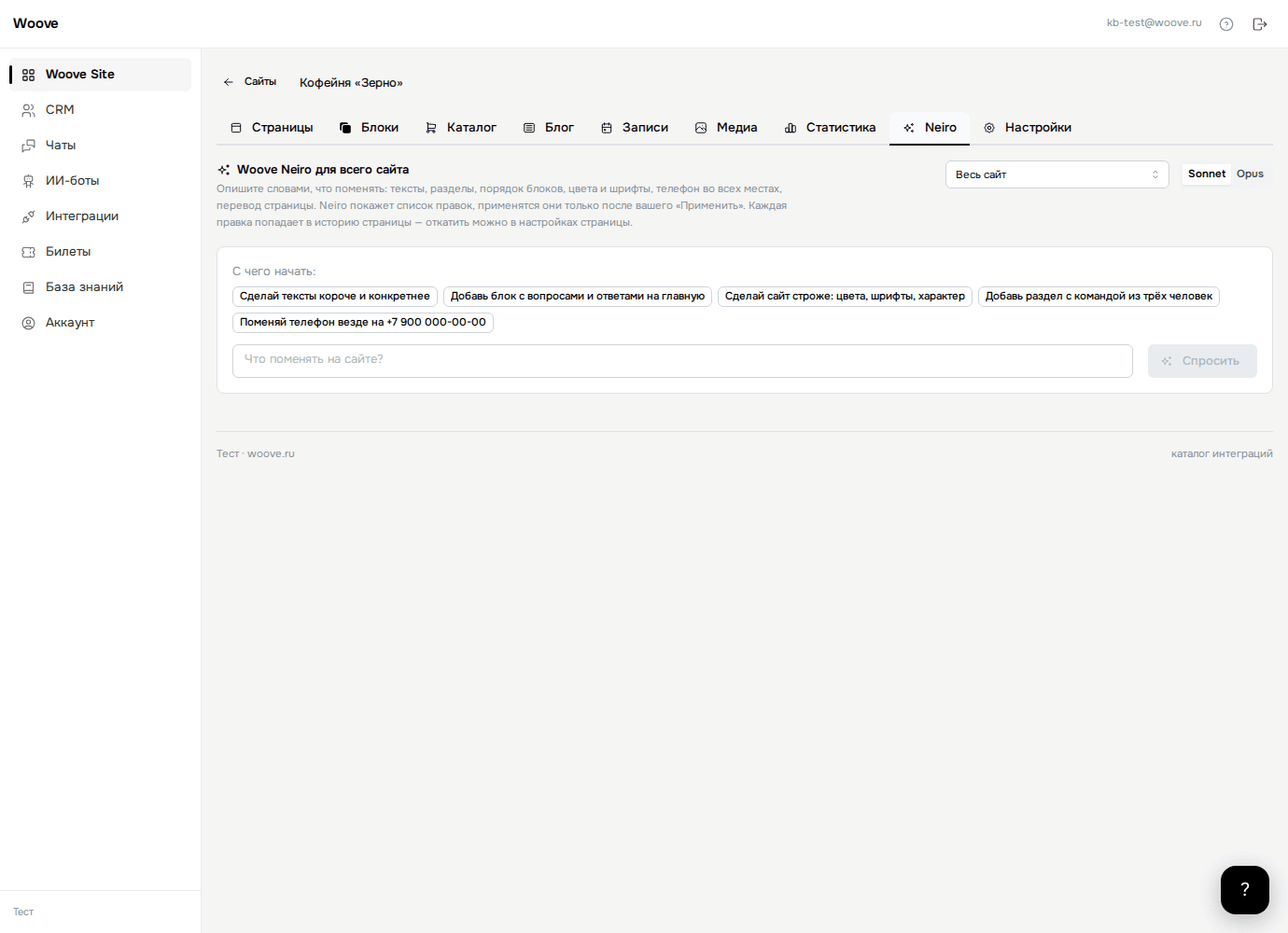The width and height of the screenshot is (1288, 933).
Task: Click the ИИ-боты robot icon
Action: click(x=28, y=181)
